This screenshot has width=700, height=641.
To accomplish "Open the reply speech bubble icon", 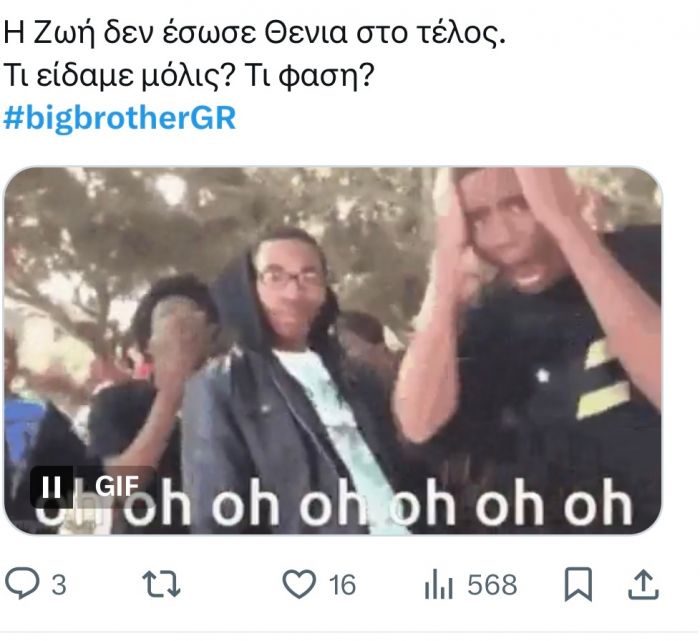I will tap(22, 583).
